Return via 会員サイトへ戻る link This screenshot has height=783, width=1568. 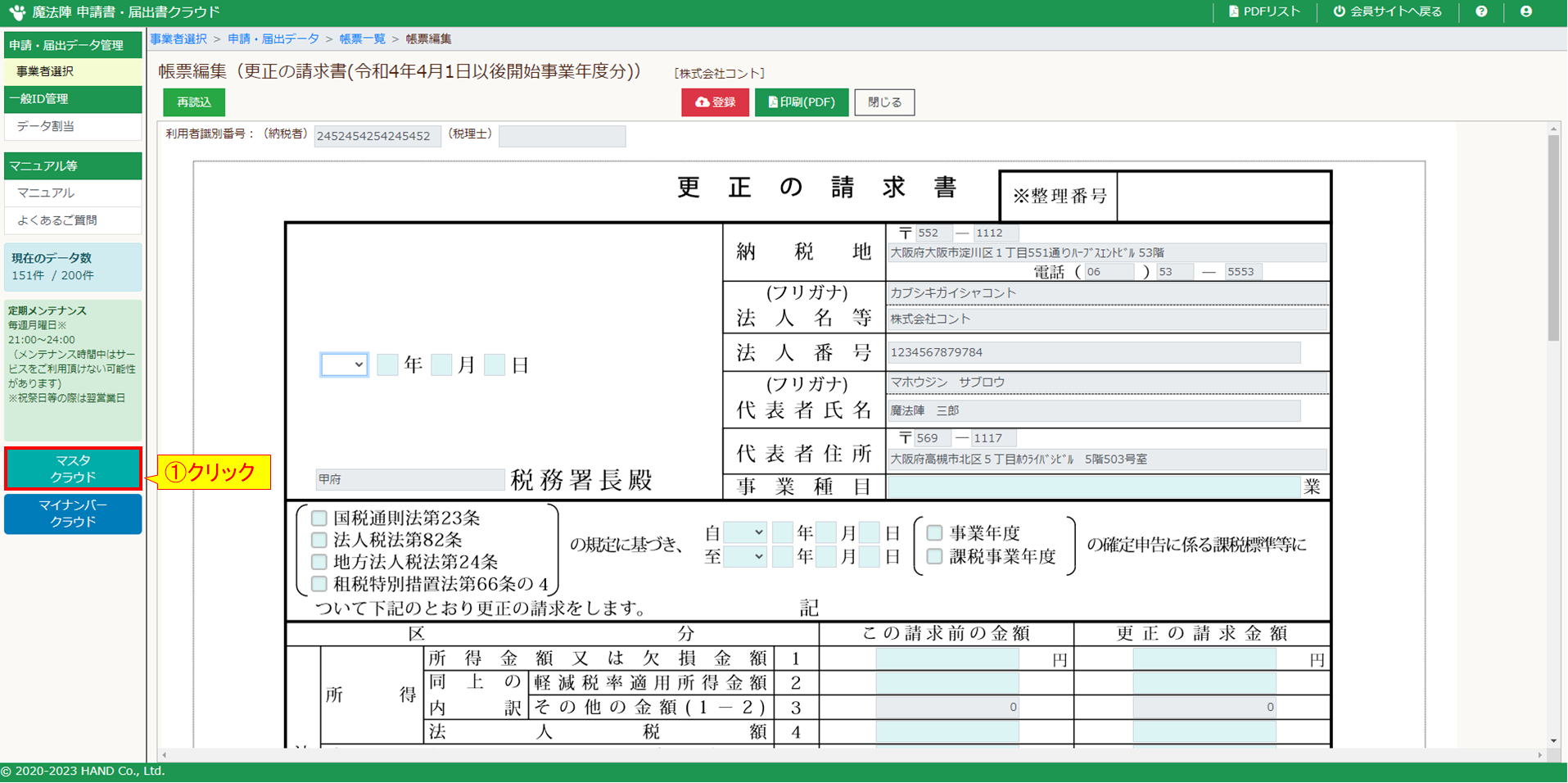pos(1388,11)
